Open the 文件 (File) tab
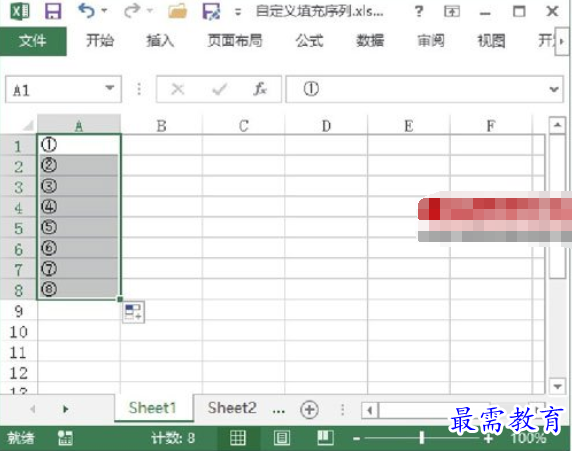572x451 pixels. [33, 41]
